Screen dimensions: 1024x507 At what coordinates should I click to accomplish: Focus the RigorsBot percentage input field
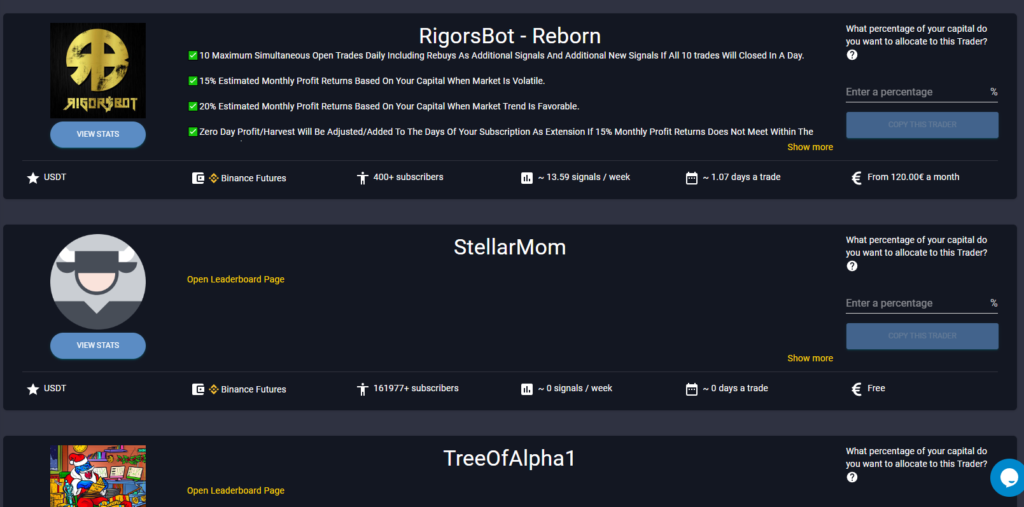point(915,92)
